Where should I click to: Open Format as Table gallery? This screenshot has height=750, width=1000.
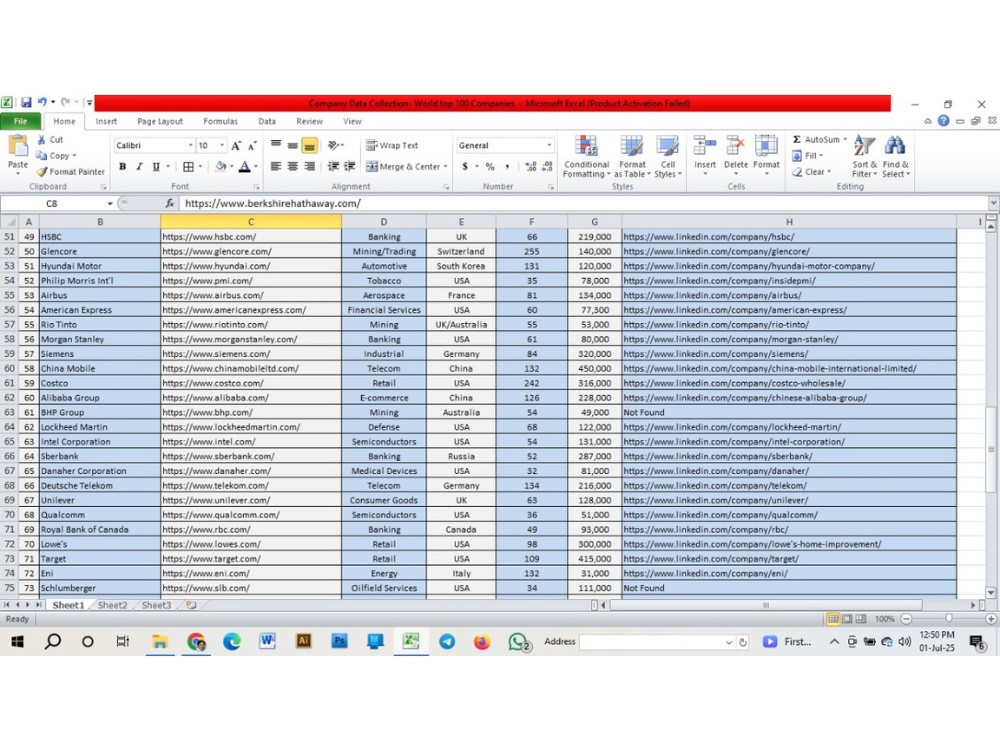[x=632, y=156]
